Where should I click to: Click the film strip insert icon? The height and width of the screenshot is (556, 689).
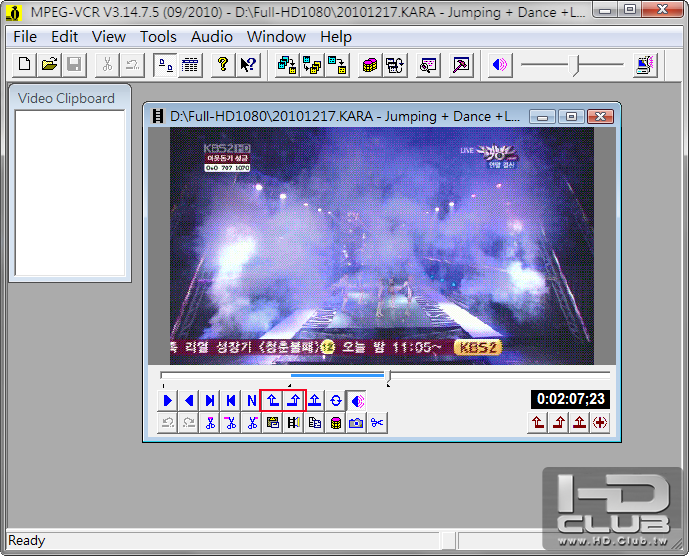[294, 423]
